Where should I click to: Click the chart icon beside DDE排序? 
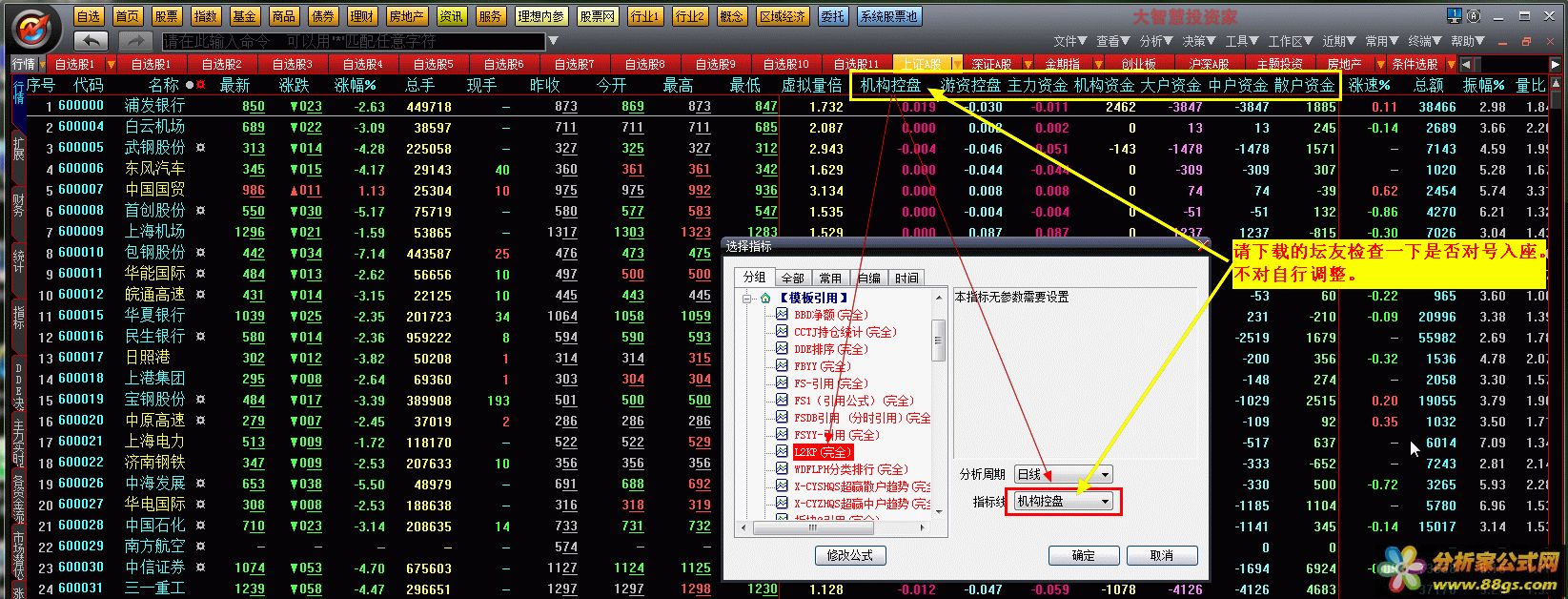(x=782, y=349)
